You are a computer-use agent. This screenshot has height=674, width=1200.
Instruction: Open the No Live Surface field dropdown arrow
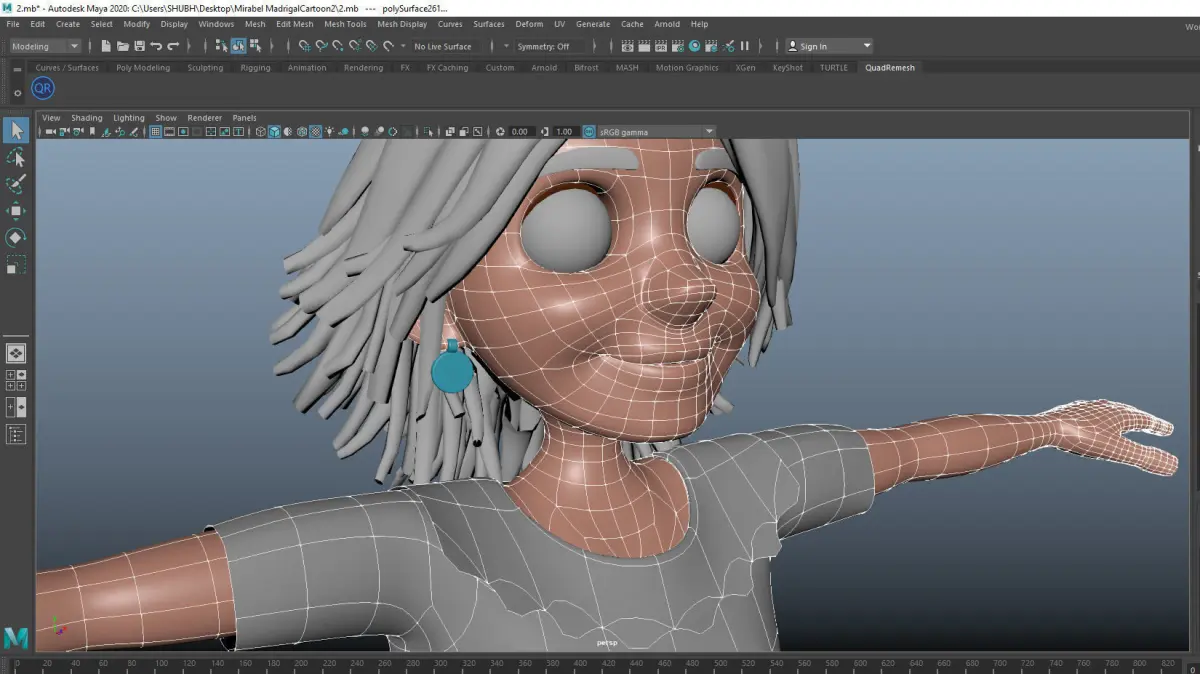pyautogui.click(x=403, y=46)
